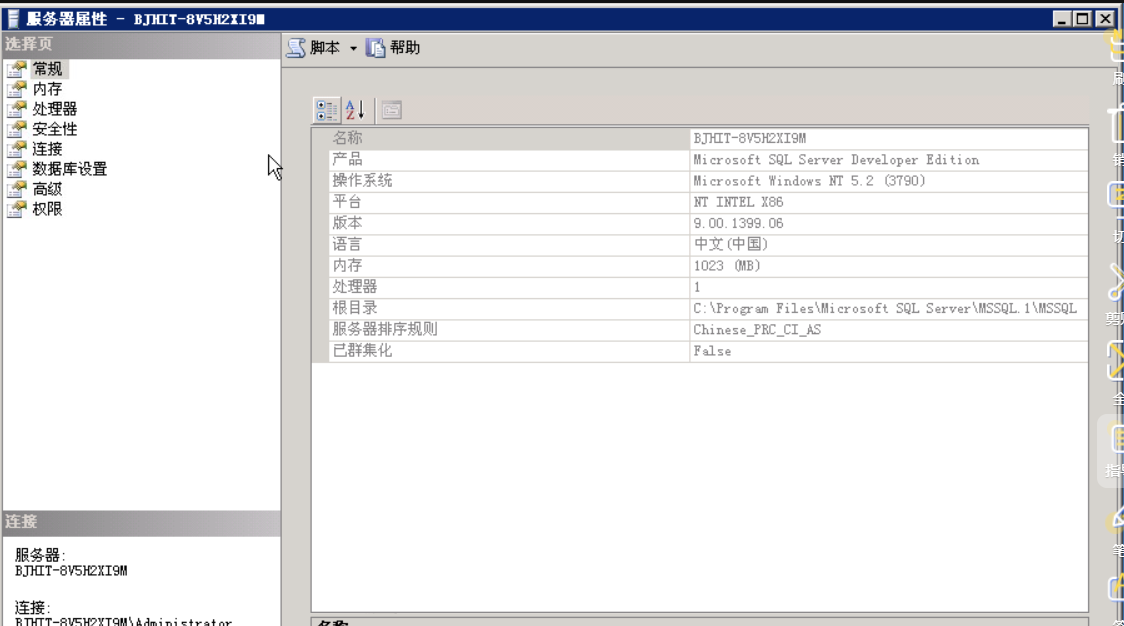Open the 脚本 dropdown arrow

(353, 49)
